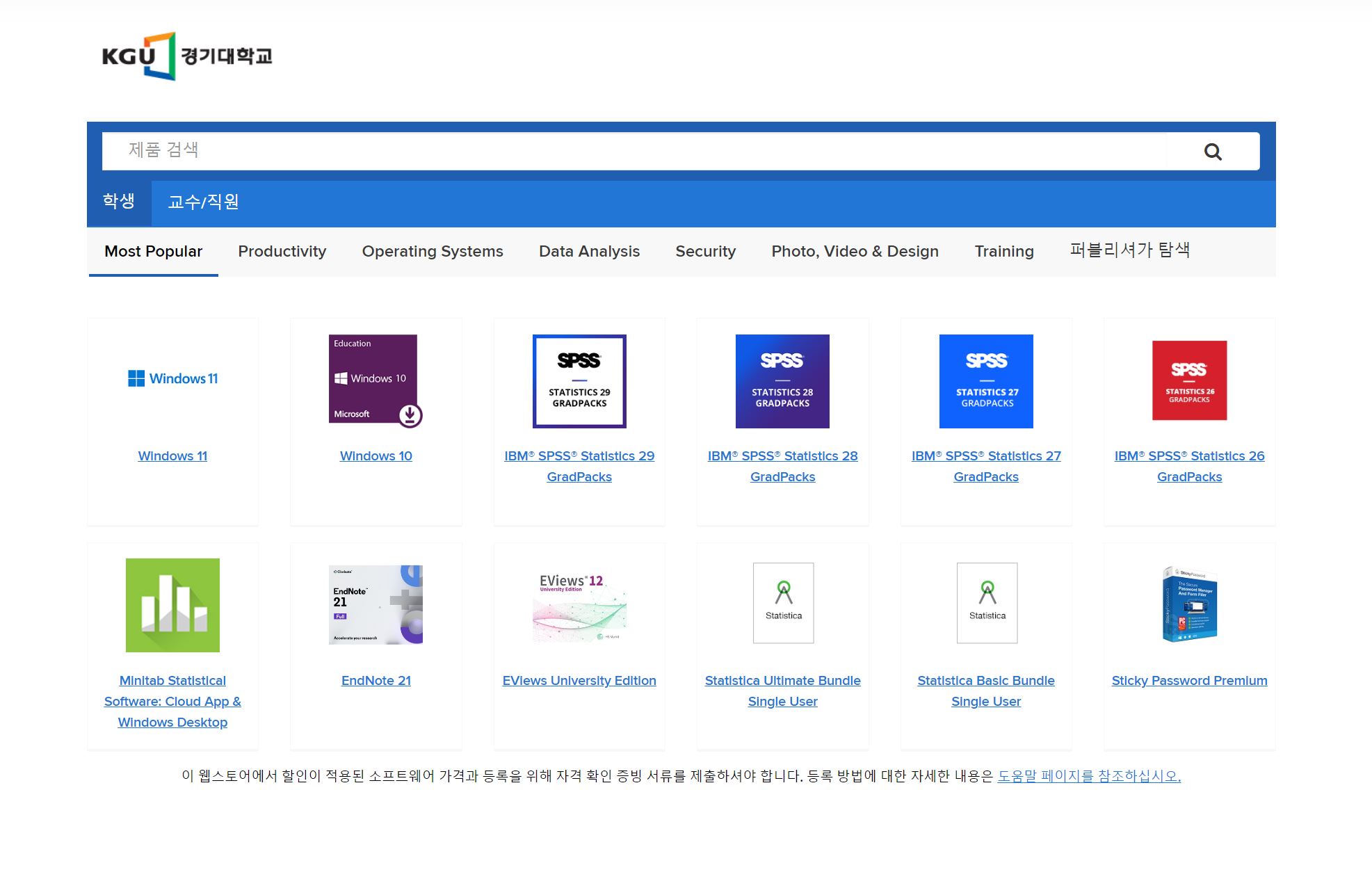Select the SPSS Statistics 29 GradPacks image
This screenshot has width=1372, height=895.
[579, 381]
